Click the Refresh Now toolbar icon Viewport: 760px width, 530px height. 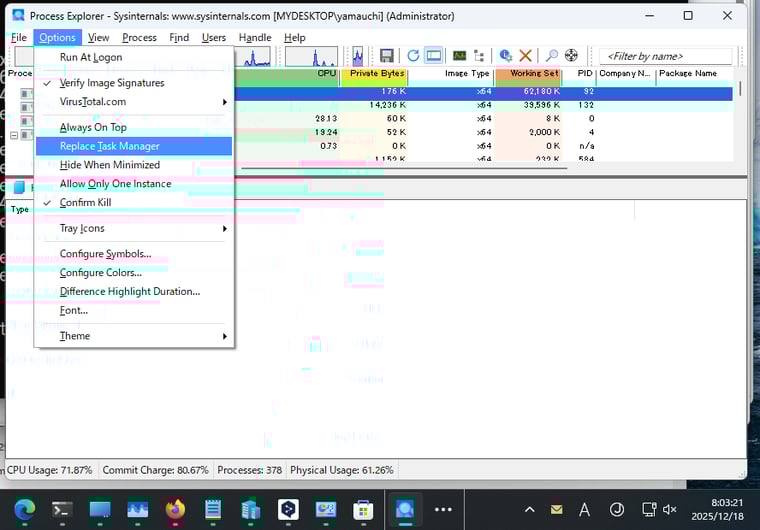[413, 56]
